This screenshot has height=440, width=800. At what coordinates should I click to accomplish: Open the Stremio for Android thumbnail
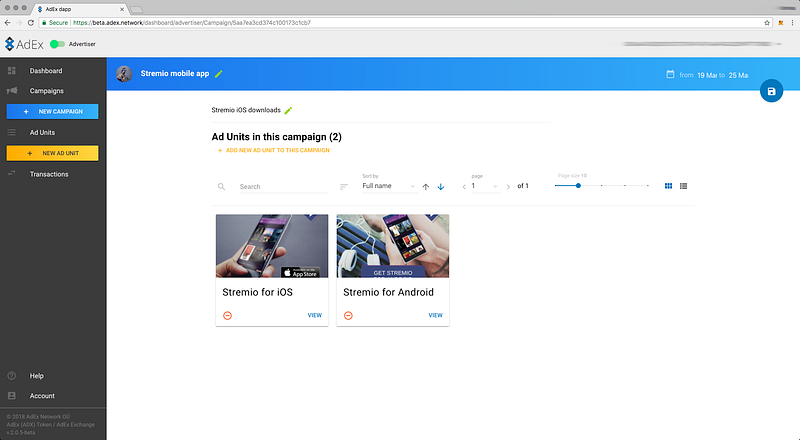393,246
